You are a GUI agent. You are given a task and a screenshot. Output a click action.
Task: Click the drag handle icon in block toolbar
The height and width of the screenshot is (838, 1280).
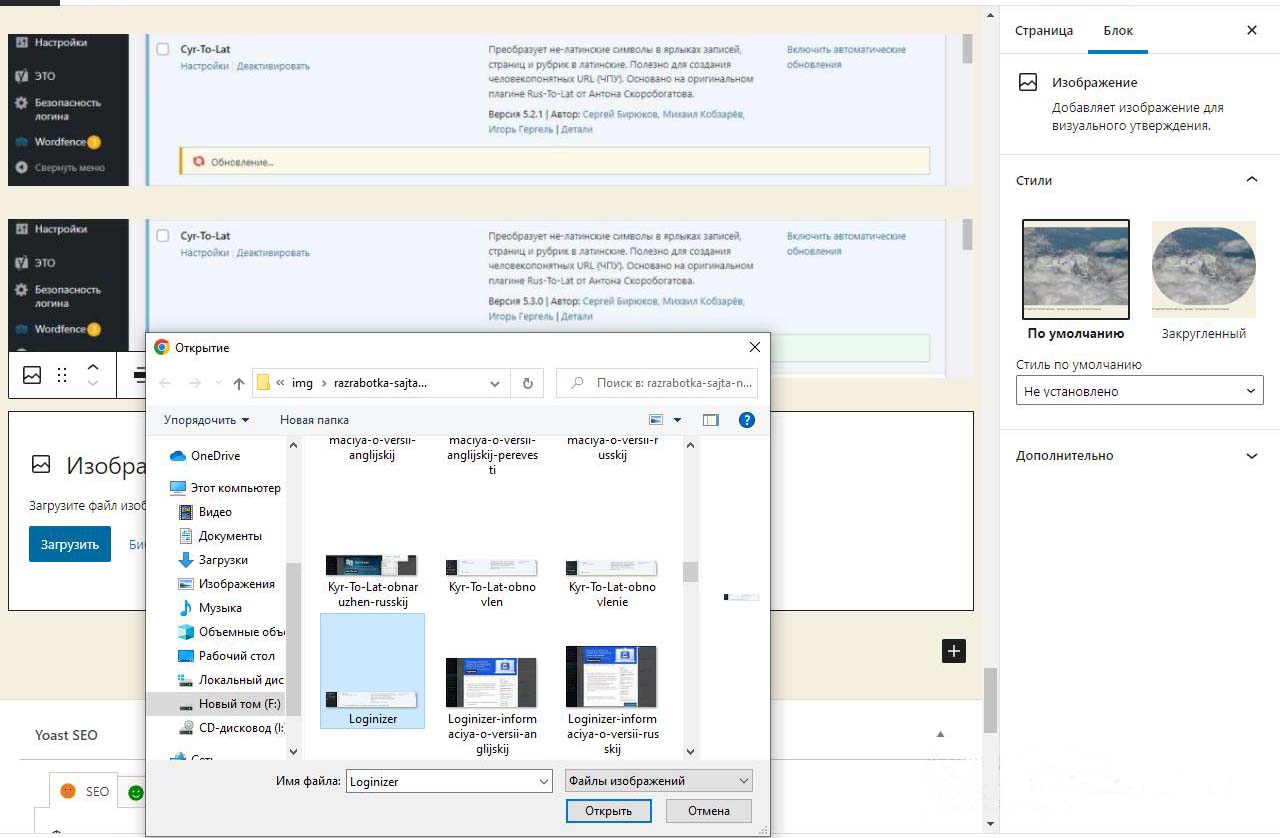(x=62, y=375)
